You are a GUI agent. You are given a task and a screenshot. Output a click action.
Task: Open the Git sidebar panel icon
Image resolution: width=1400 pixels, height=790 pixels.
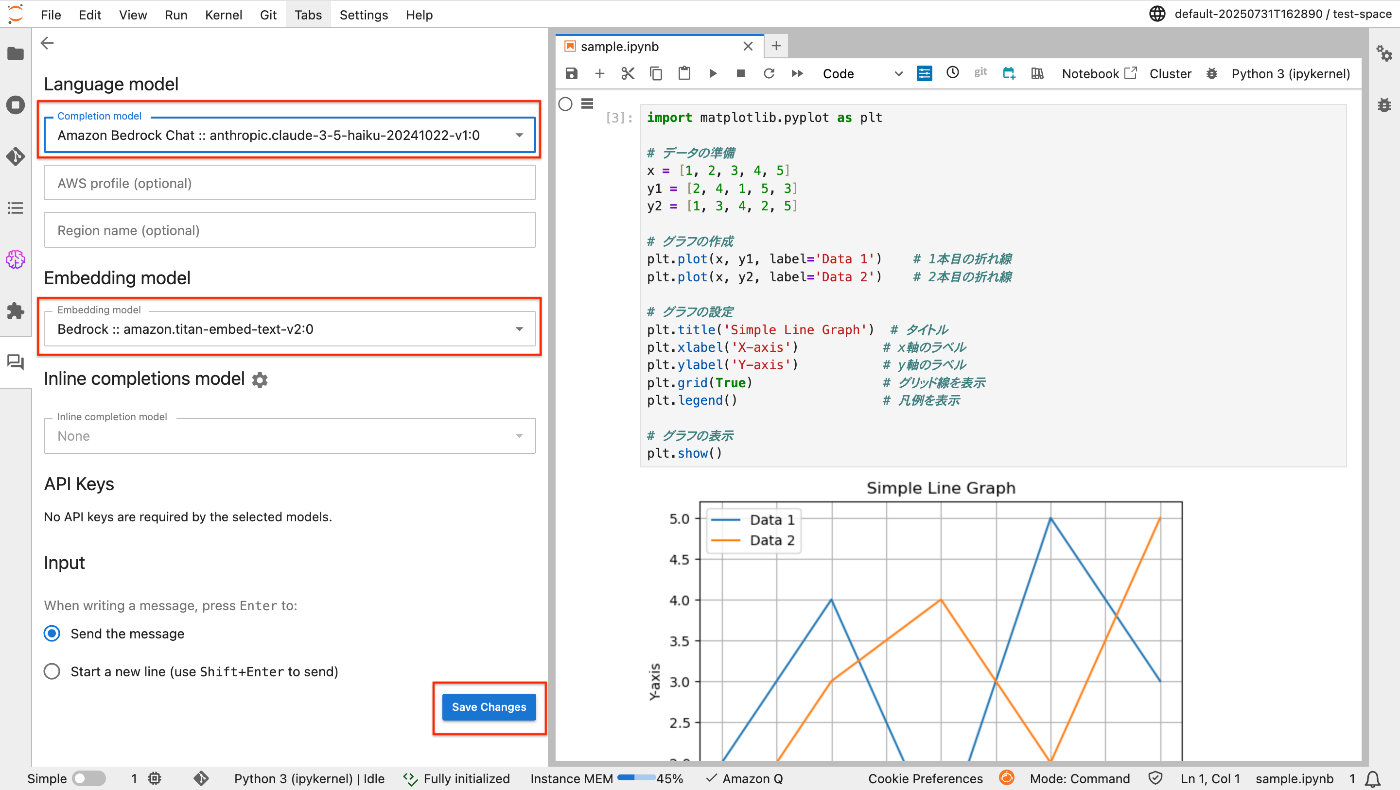pos(15,156)
